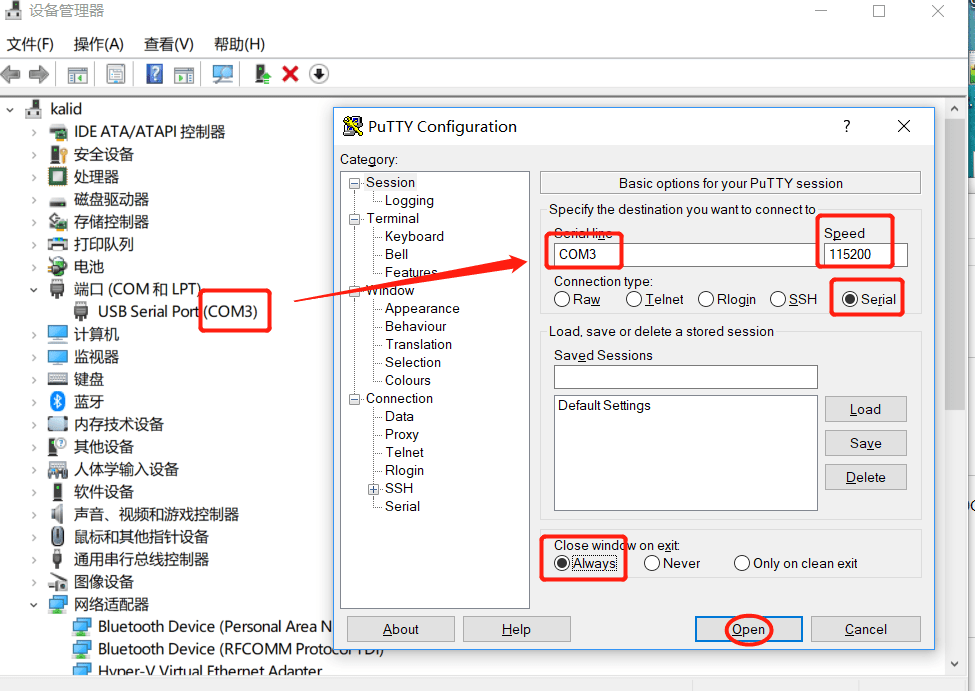Click the Save session button
The width and height of the screenshot is (975, 691).
point(866,443)
